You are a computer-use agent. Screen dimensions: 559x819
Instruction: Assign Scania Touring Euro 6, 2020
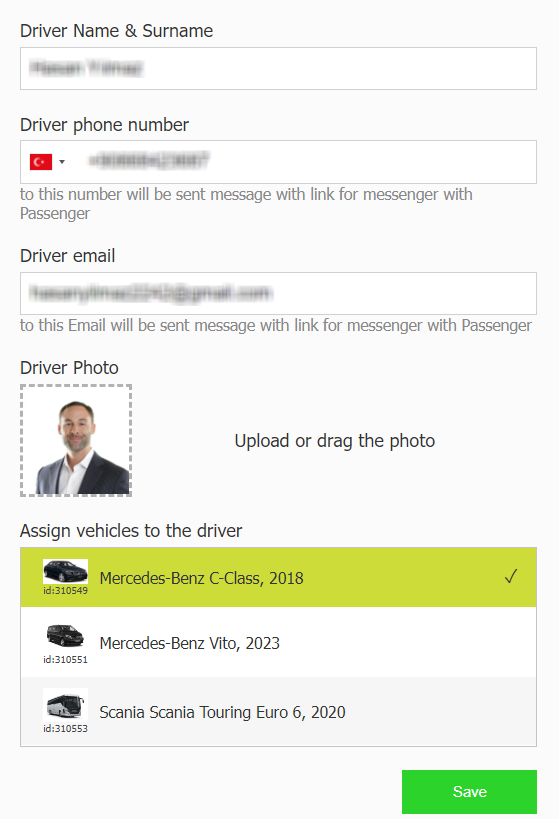click(x=278, y=712)
